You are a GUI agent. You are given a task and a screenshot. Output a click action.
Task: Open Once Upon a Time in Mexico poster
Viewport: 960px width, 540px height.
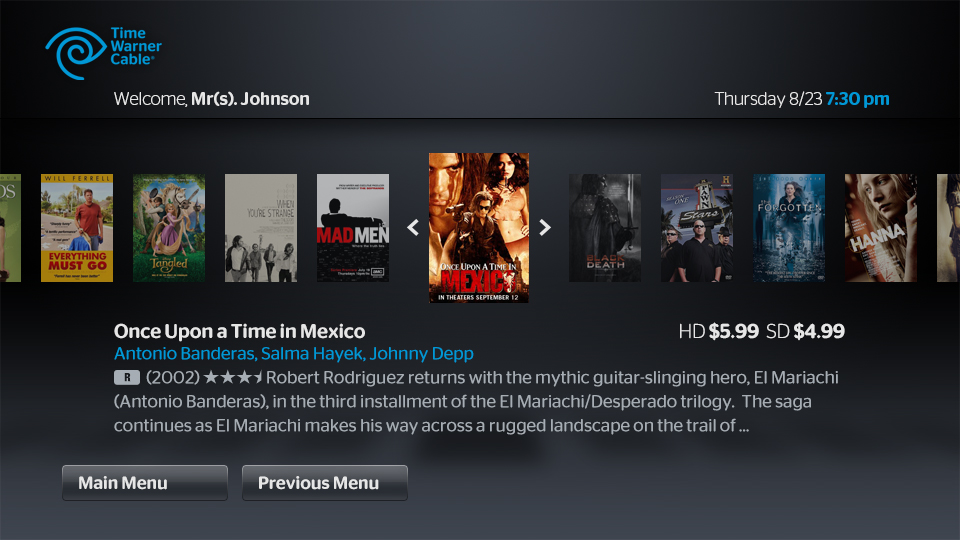(479, 228)
